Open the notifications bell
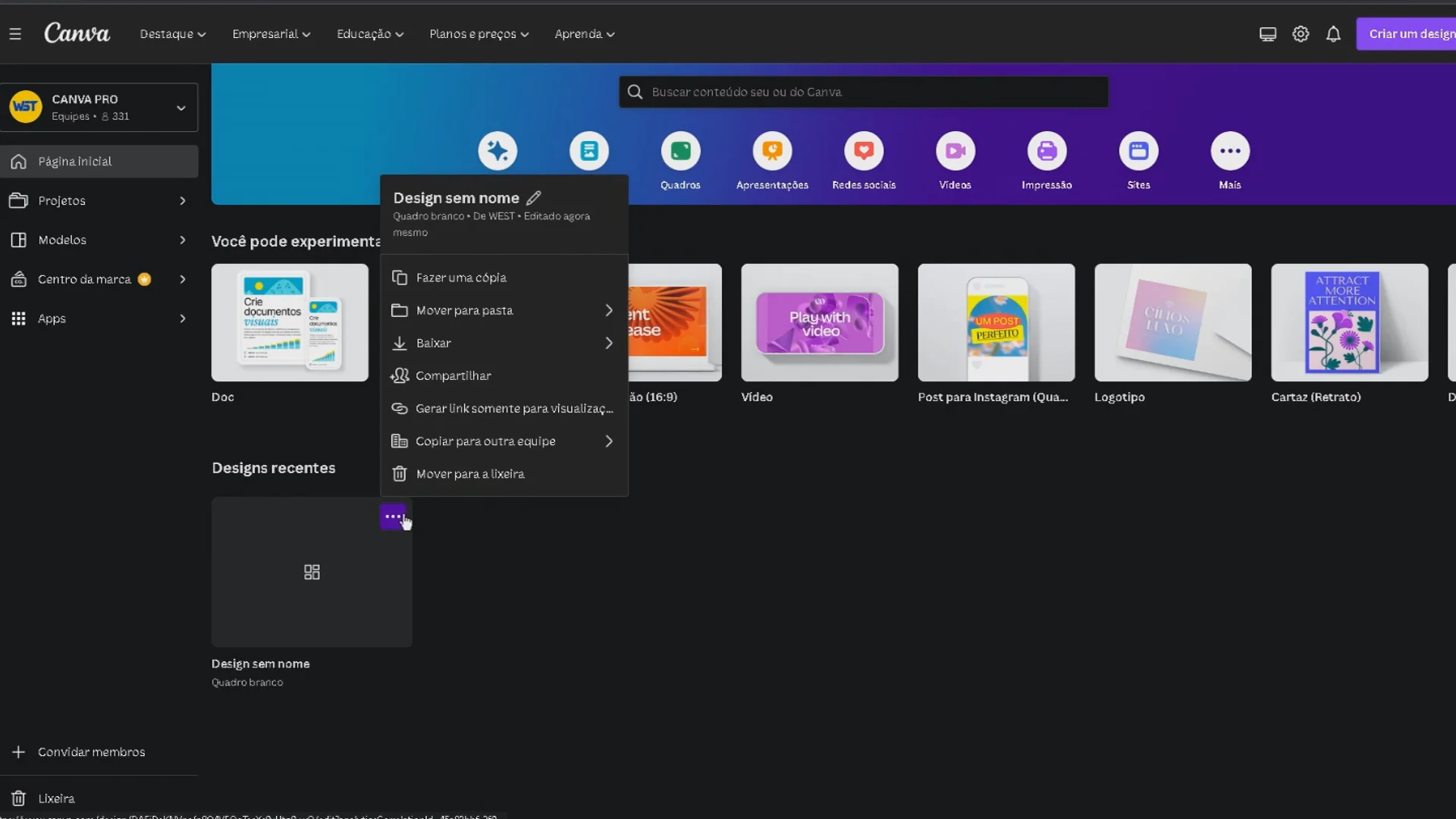 pos(1334,33)
